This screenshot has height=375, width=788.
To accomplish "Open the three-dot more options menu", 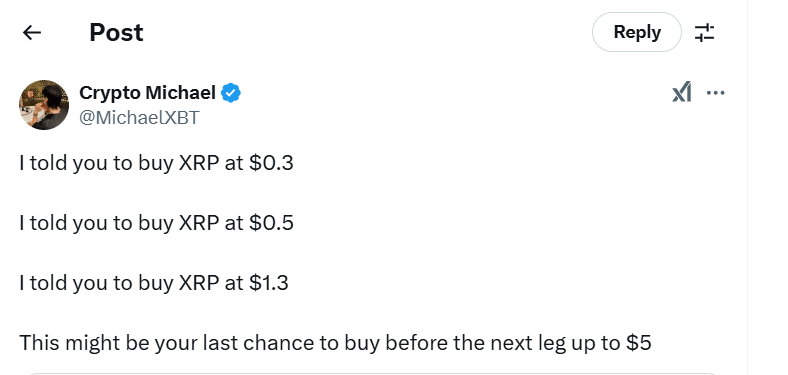I will (716, 92).
